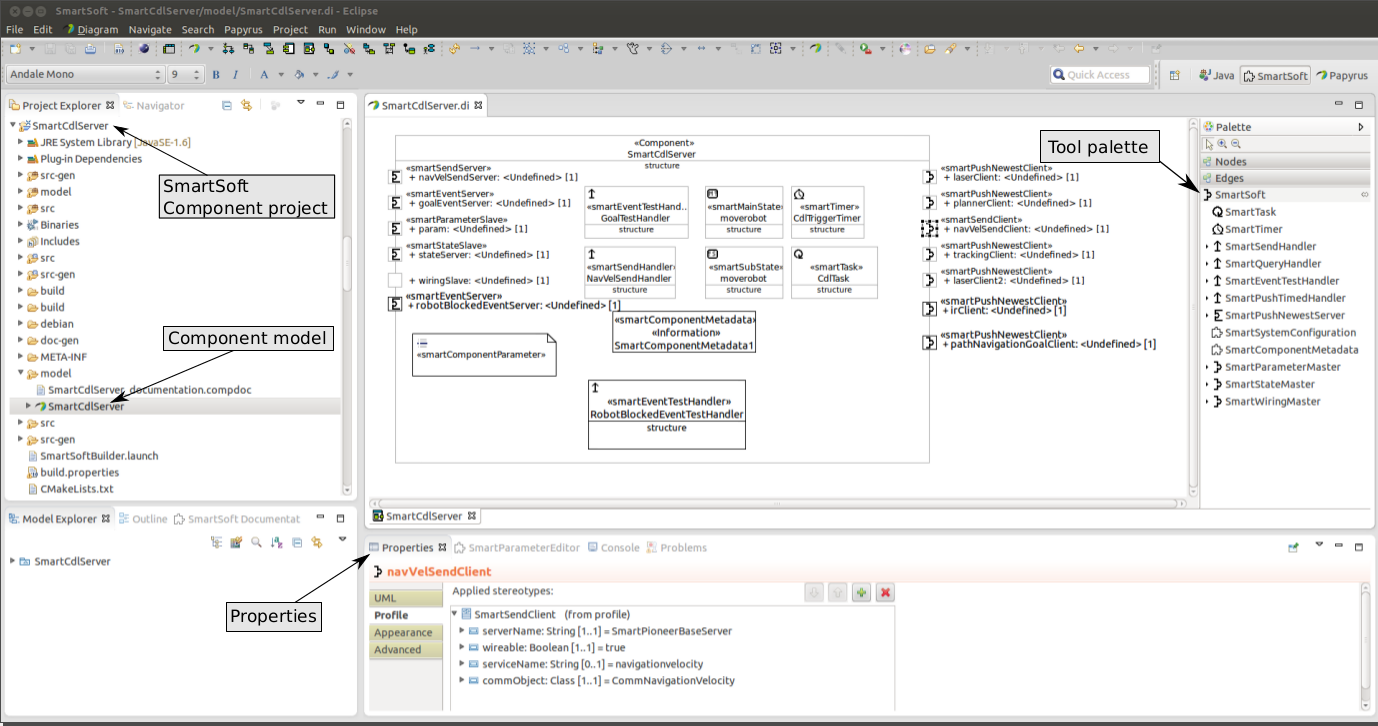Click the New file toolbar icon
The width and height of the screenshot is (1378, 726).
(x=17, y=48)
